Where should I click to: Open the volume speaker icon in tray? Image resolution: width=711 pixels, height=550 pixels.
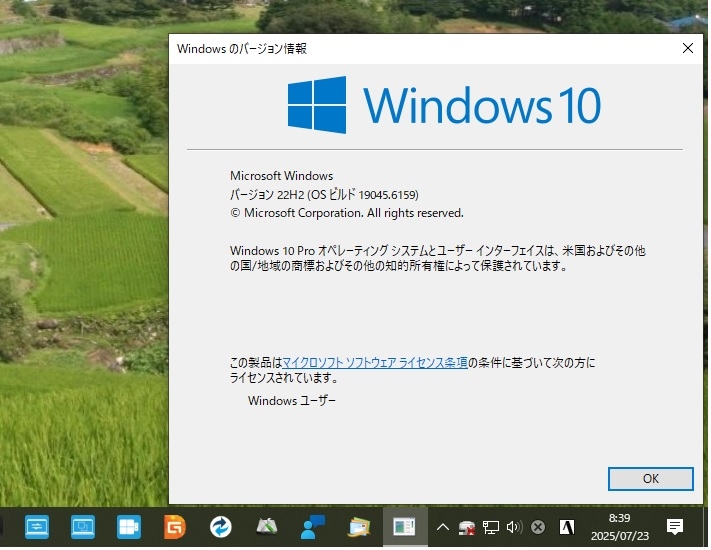[514, 527]
